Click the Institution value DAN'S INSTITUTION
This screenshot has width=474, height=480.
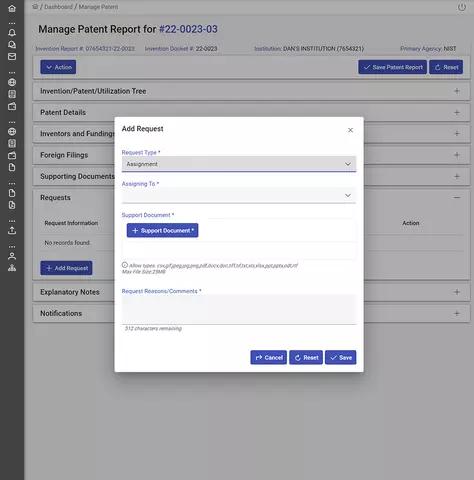coord(323,49)
